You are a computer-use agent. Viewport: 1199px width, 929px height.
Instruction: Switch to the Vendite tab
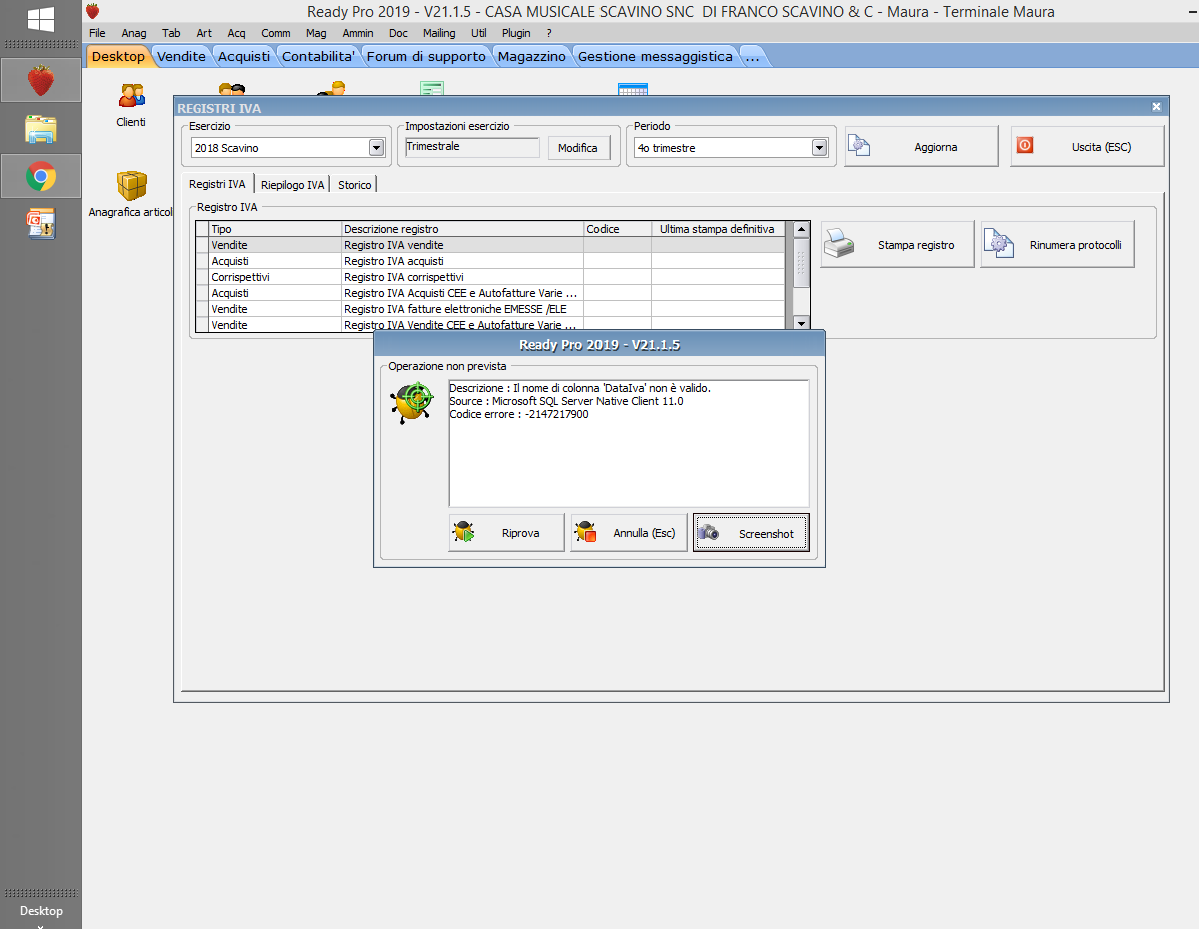click(x=181, y=57)
